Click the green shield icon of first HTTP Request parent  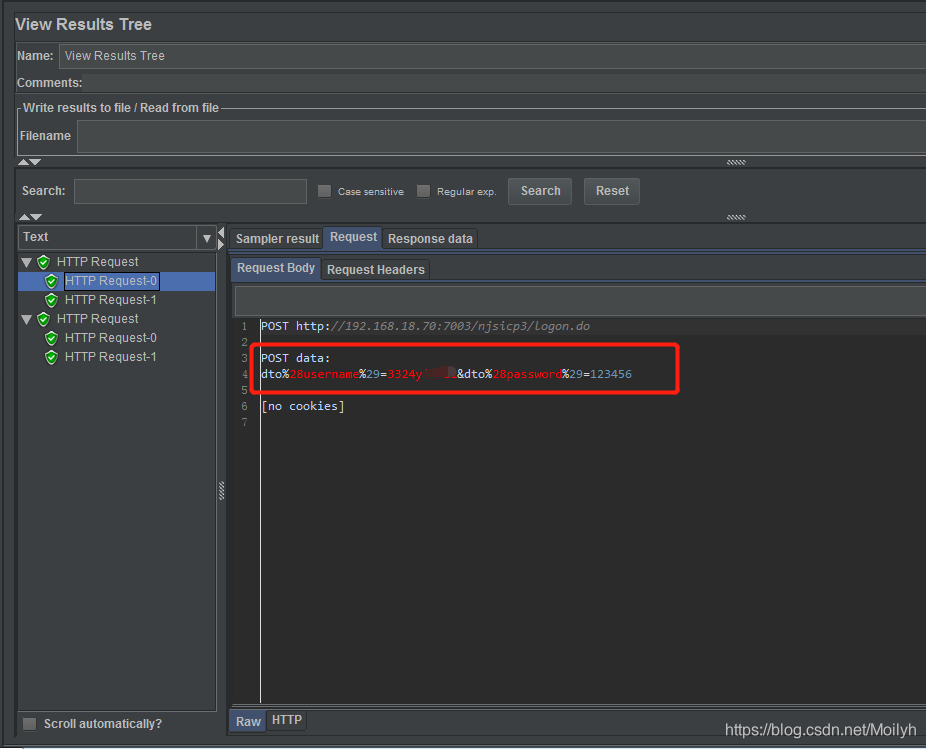(x=43, y=262)
